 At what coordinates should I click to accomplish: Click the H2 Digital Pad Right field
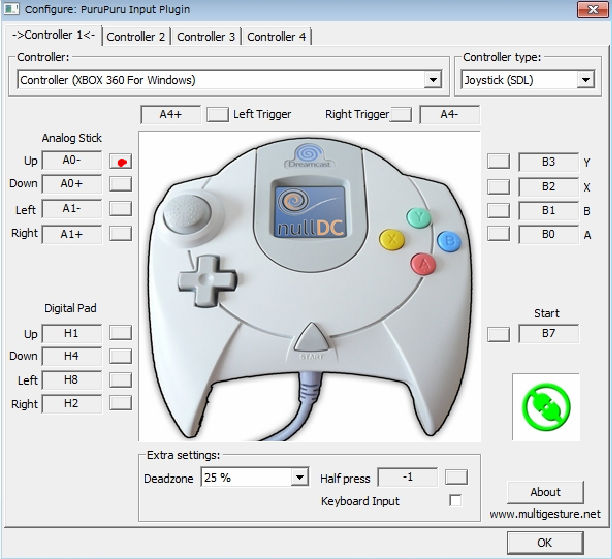71,403
